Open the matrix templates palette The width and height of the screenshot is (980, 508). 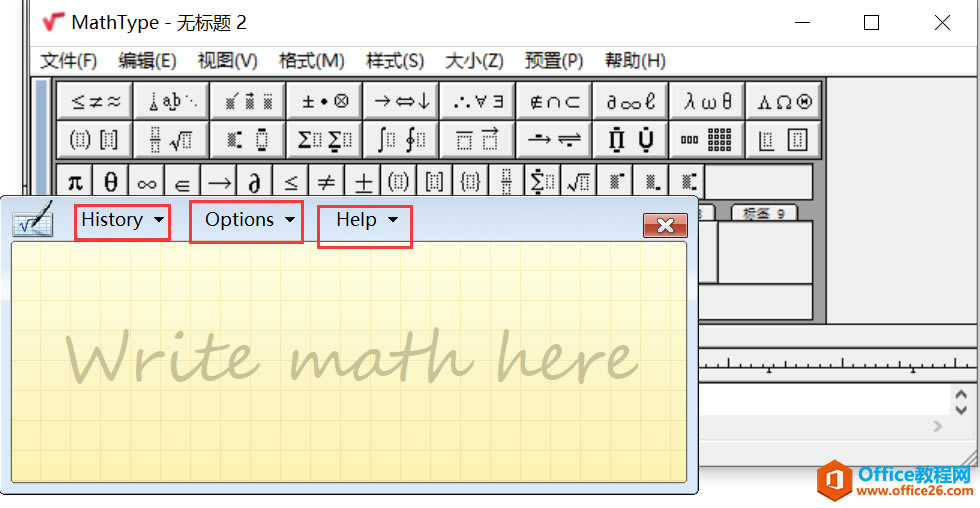pyautogui.click(x=707, y=139)
